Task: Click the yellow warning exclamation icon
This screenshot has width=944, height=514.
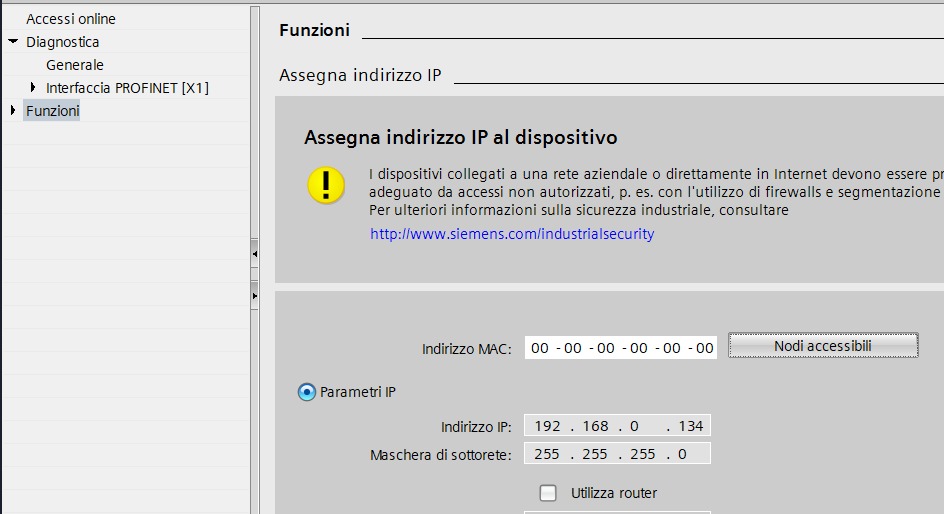Action: point(325,186)
